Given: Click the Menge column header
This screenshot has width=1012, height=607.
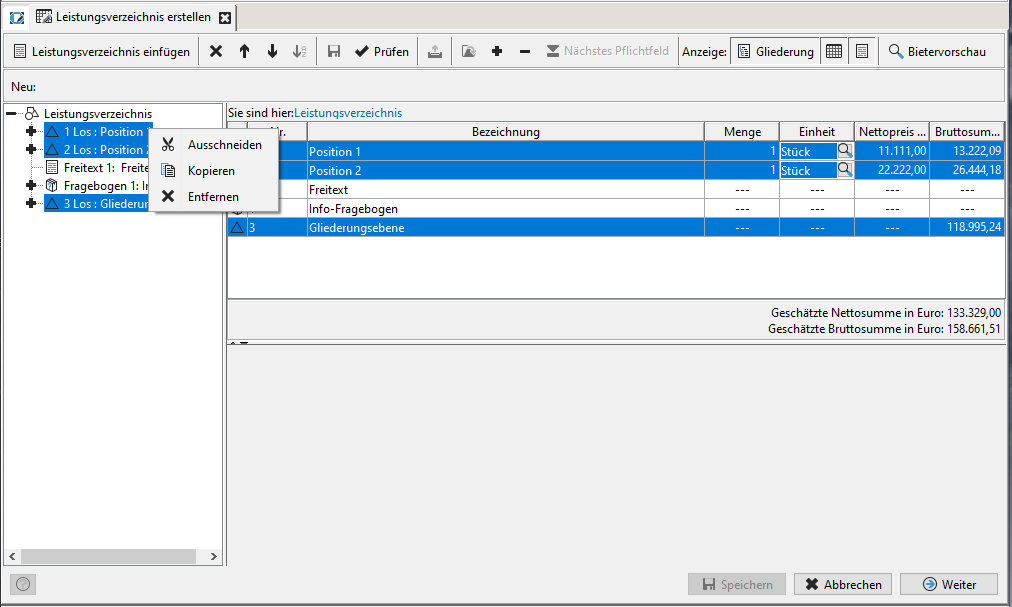Looking at the screenshot, I should click(x=742, y=132).
